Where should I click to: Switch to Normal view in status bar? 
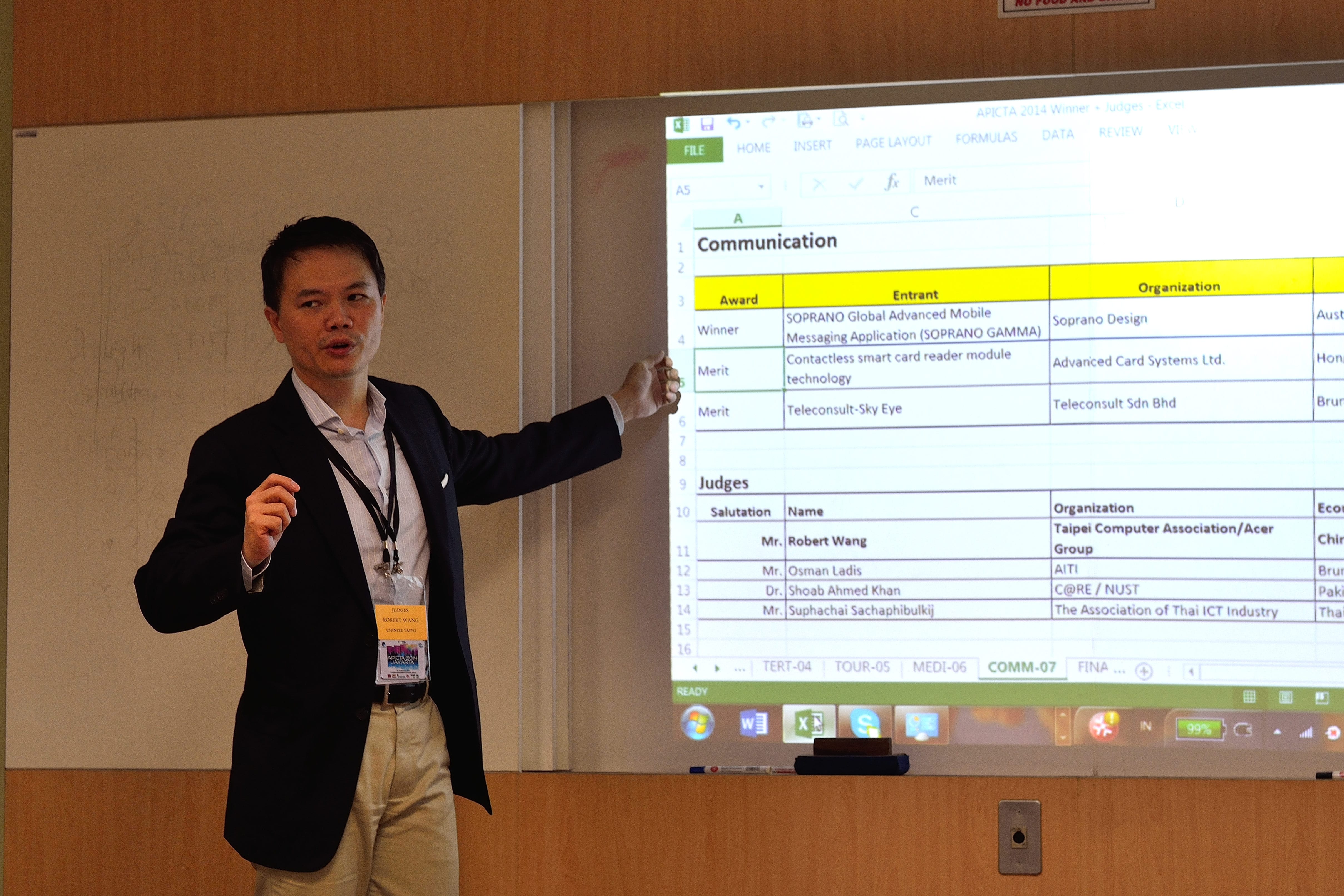[x=1249, y=696]
